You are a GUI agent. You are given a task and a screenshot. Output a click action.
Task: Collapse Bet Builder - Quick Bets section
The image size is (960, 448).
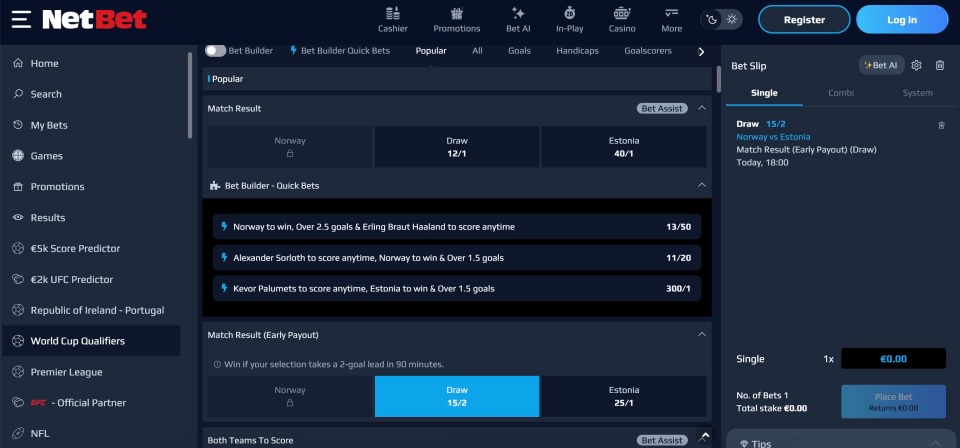pos(702,185)
